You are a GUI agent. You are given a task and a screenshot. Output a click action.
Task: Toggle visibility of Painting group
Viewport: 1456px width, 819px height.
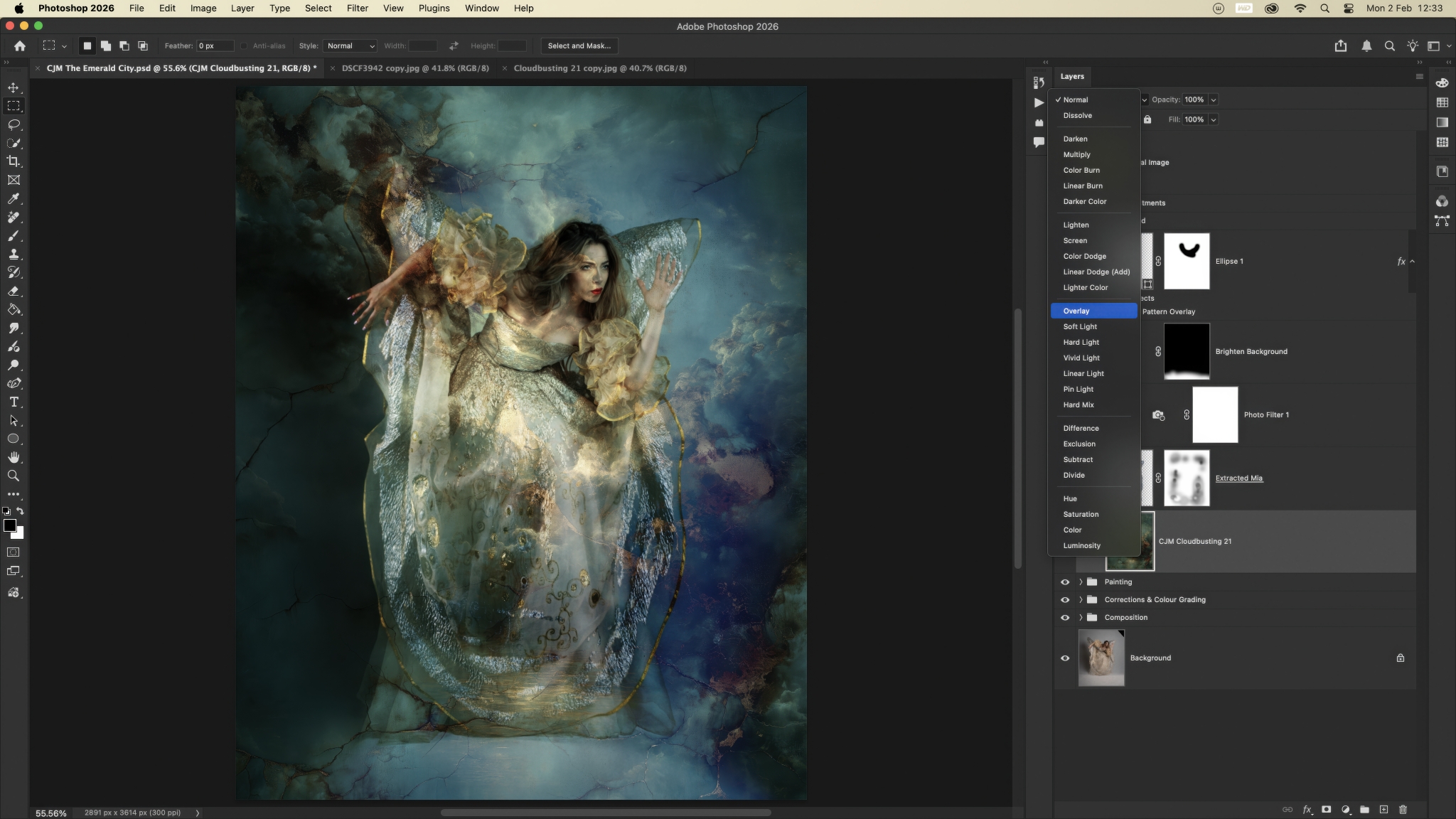coord(1065,582)
